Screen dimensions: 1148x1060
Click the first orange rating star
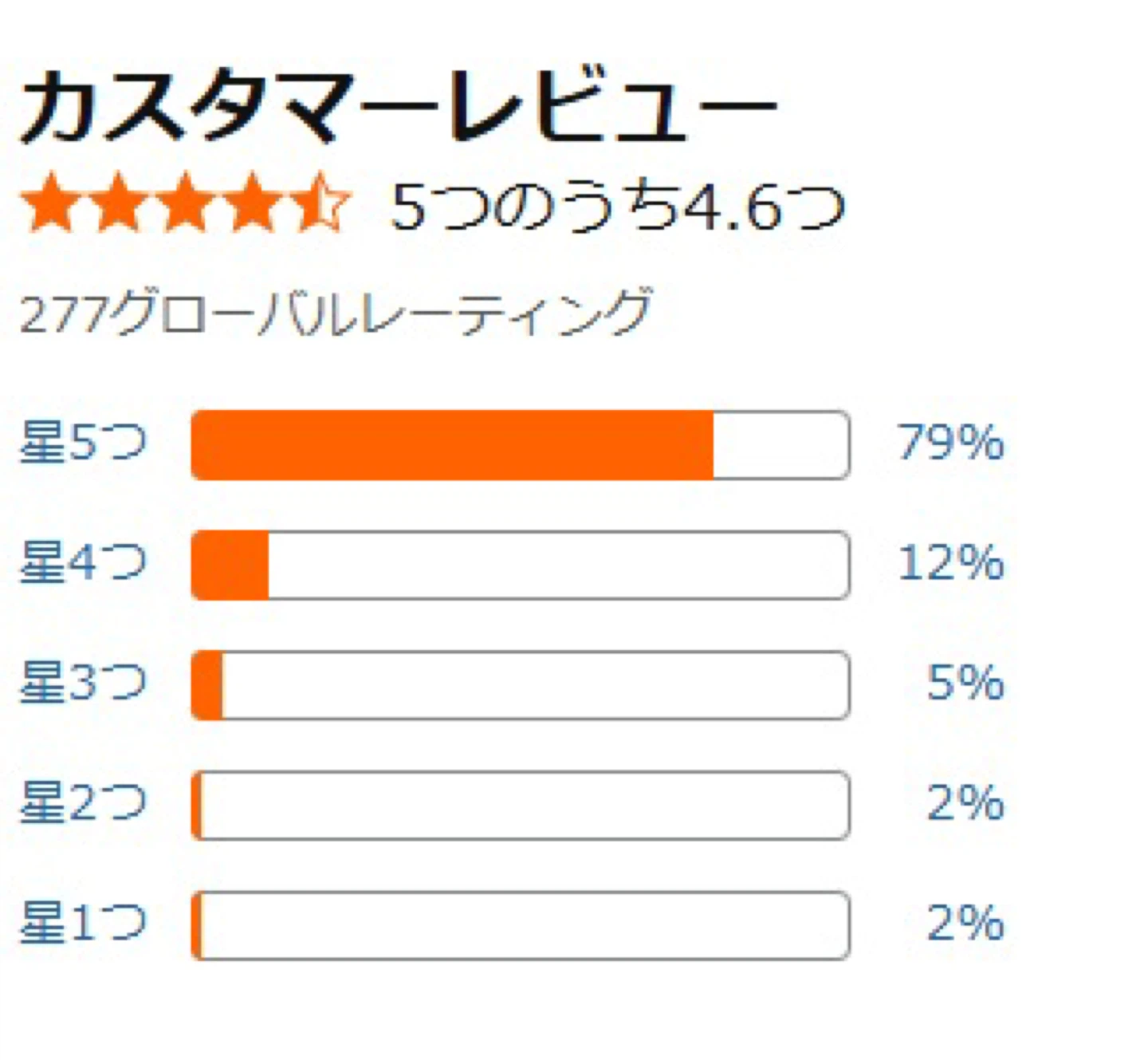coord(53,203)
